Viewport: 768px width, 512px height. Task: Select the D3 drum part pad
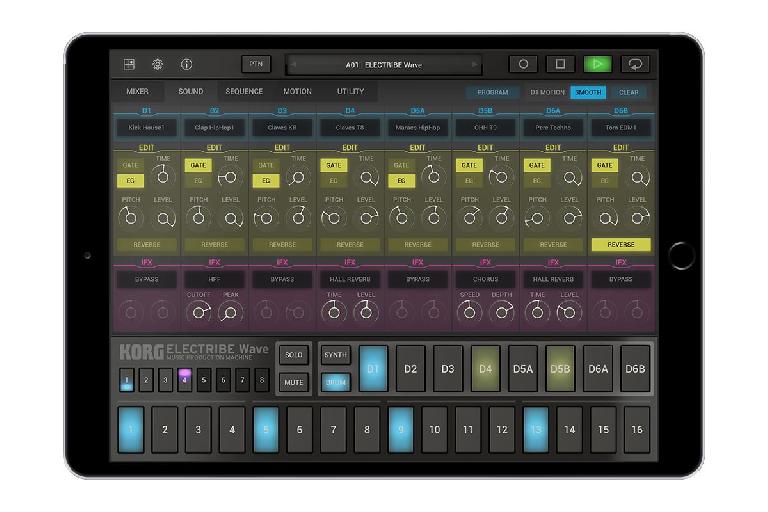pos(448,369)
